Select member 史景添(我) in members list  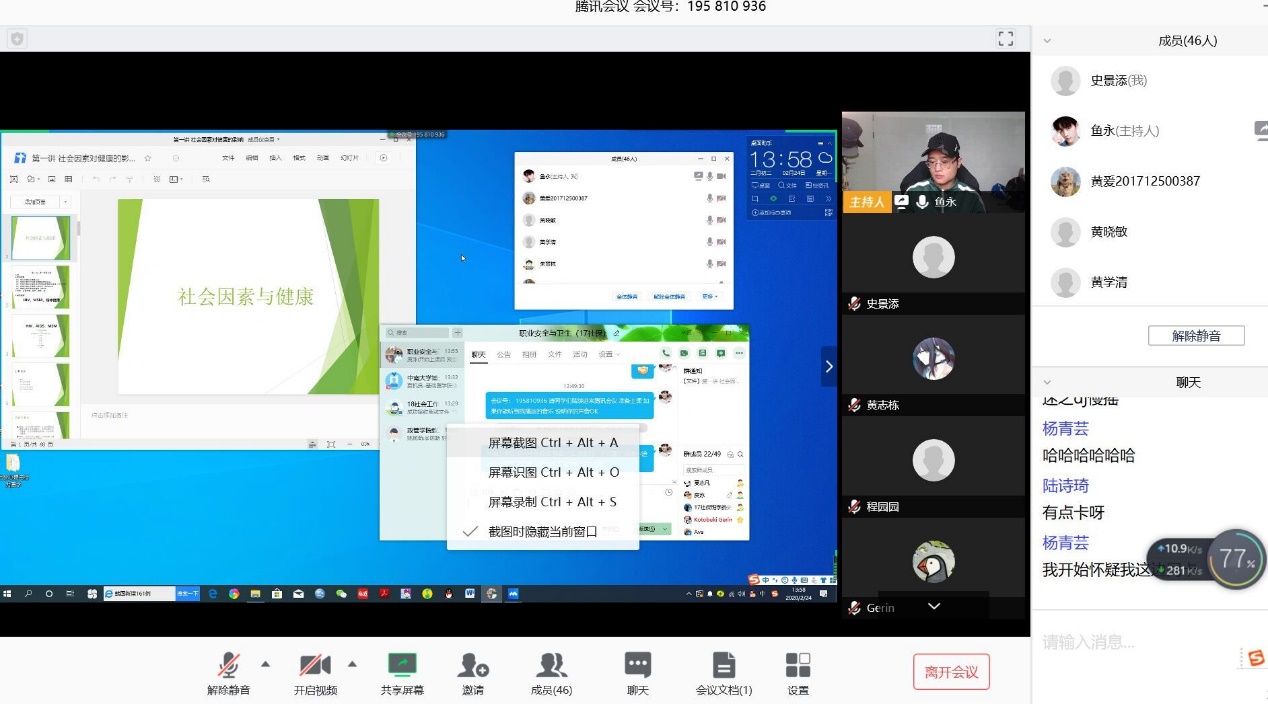click(1149, 80)
